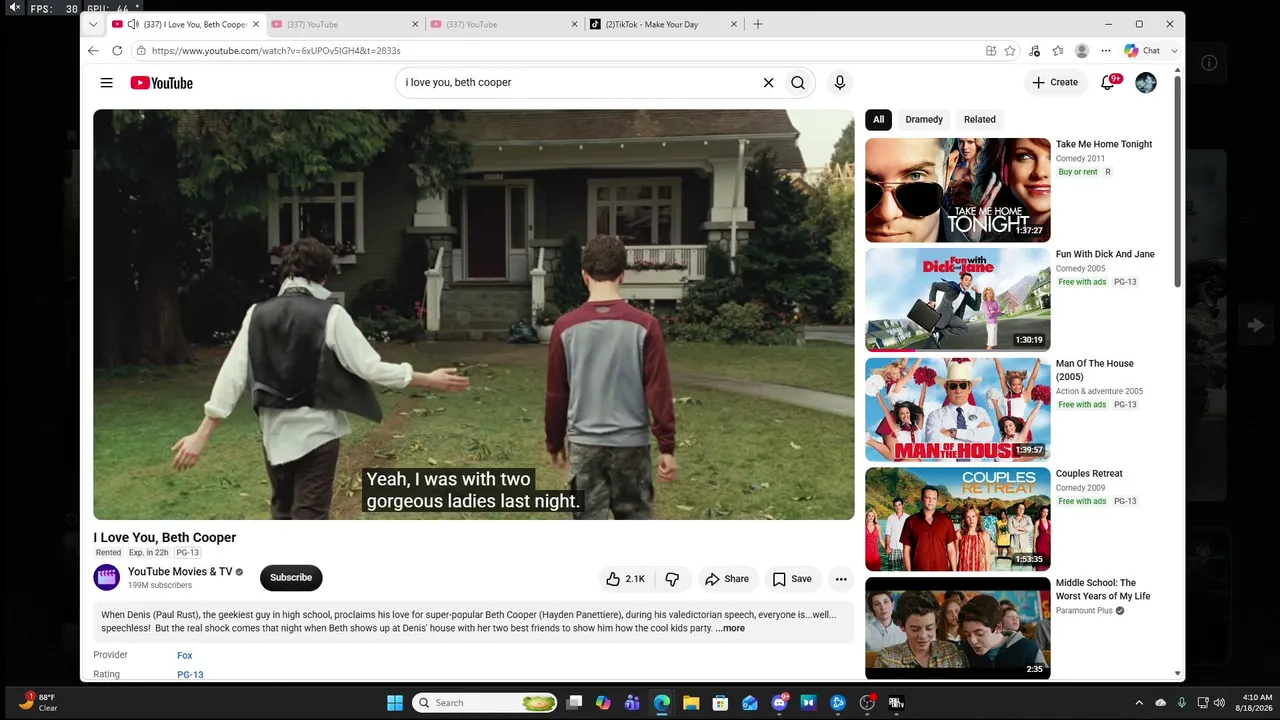Open the tab search dropdown chevron

93,24
